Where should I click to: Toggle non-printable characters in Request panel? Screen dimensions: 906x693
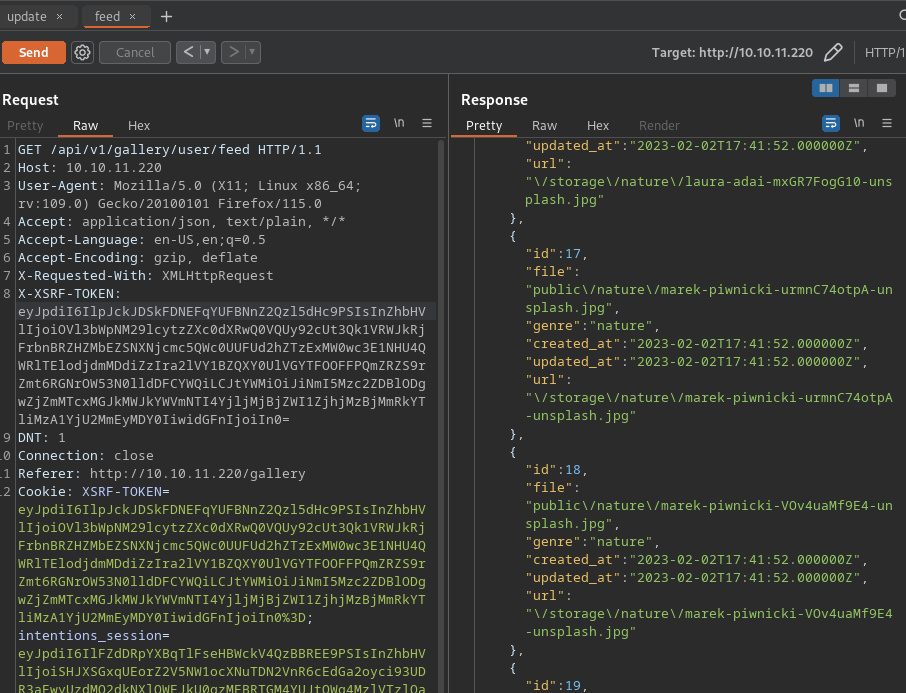point(399,124)
